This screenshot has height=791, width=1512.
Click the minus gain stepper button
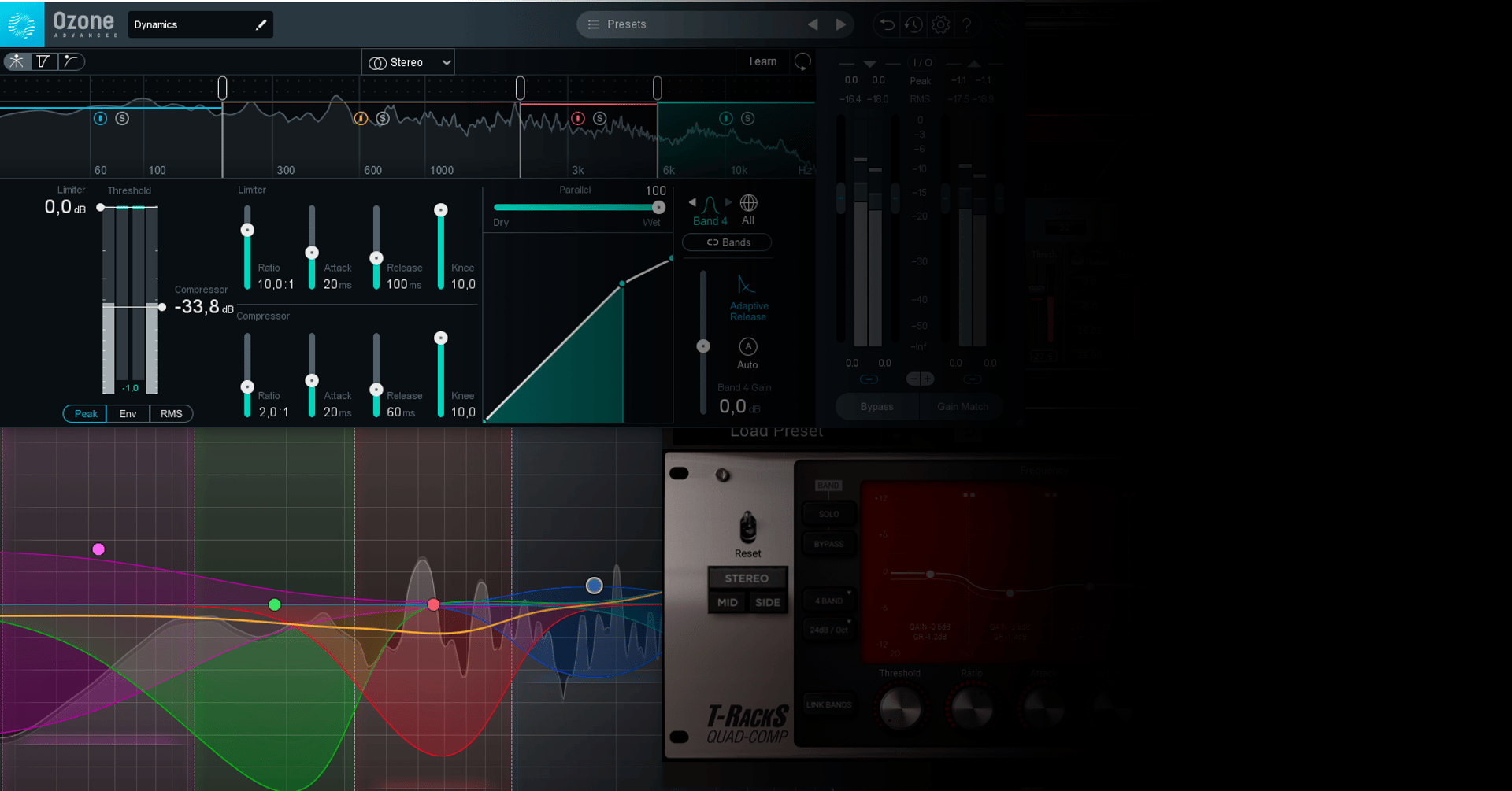coord(913,379)
